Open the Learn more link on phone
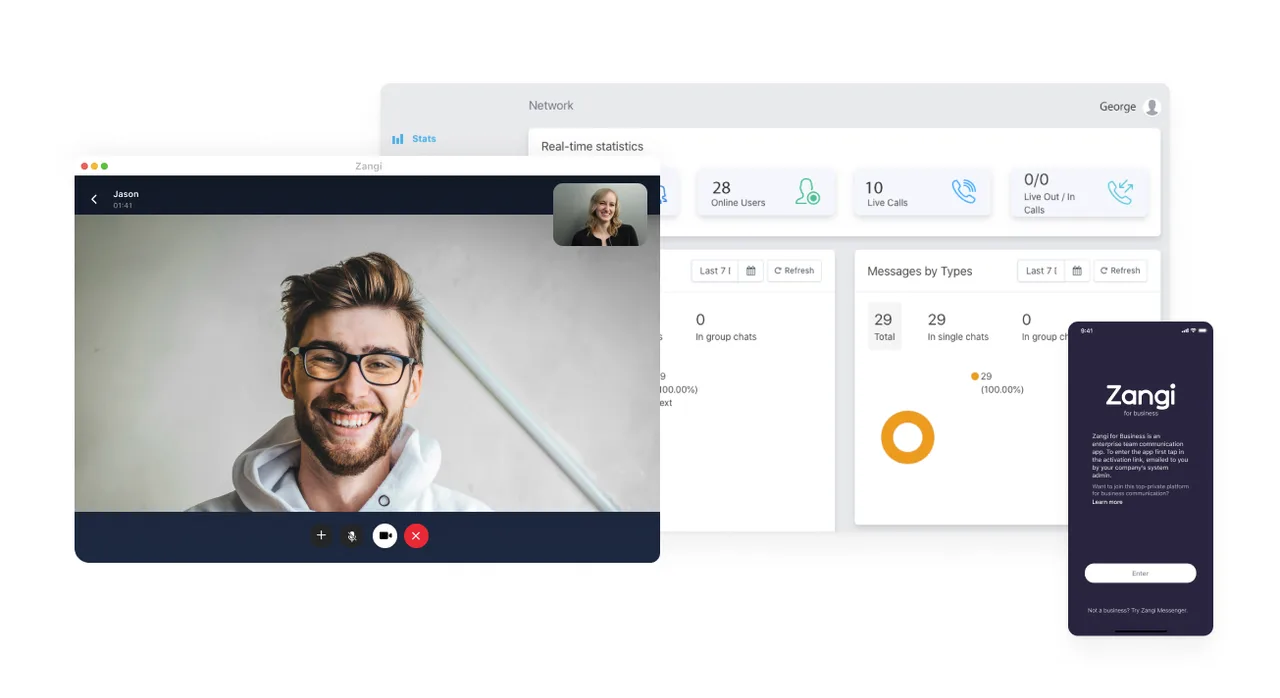Screen dimensions: 1280x698 [x=1107, y=502]
